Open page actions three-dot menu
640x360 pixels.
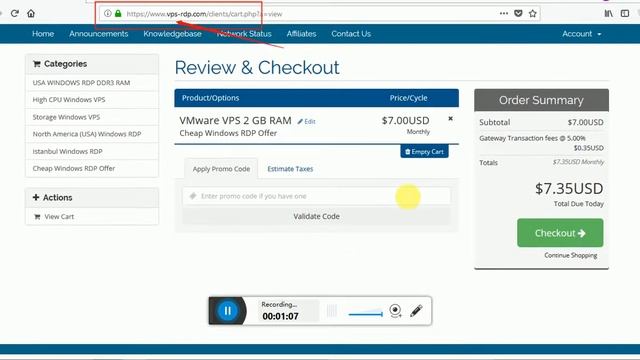point(504,13)
